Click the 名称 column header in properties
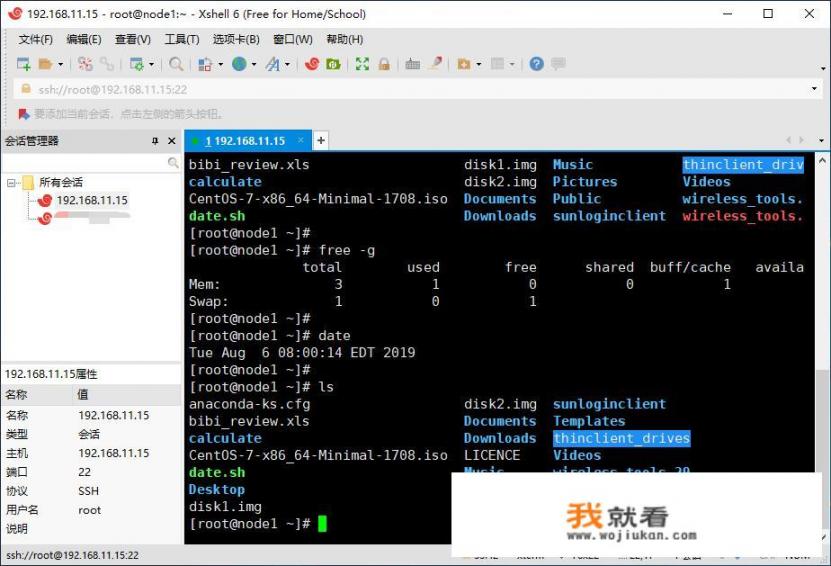831x566 pixels. tap(36, 395)
